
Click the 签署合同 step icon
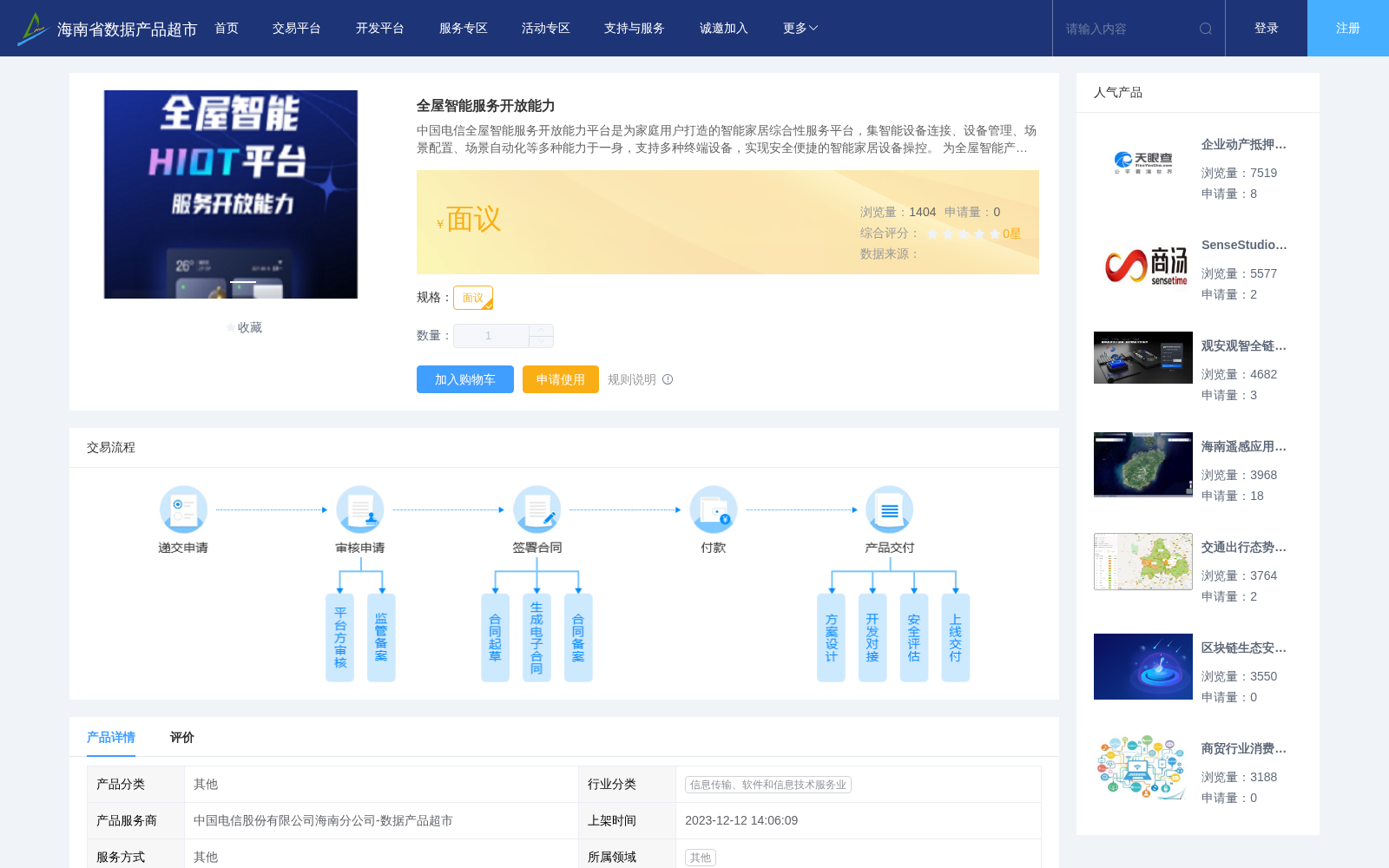click(x=537, y=510)
